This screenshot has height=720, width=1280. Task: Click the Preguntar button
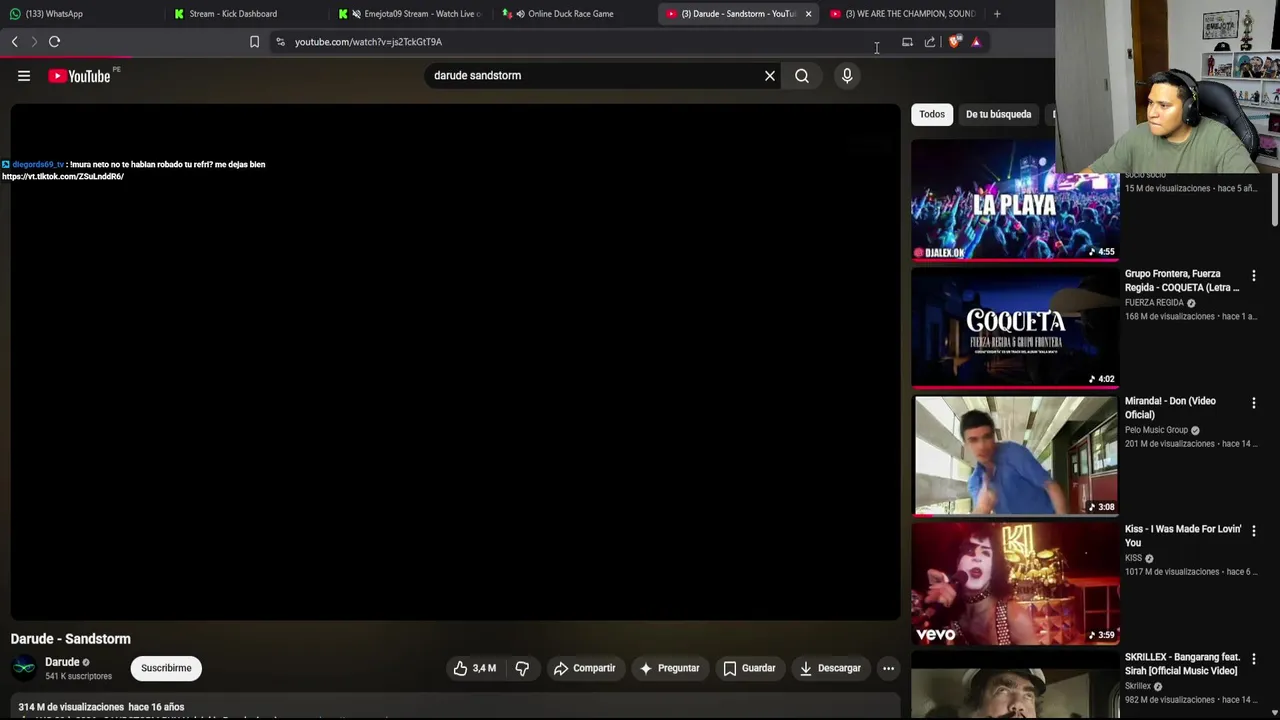[669, 668]
